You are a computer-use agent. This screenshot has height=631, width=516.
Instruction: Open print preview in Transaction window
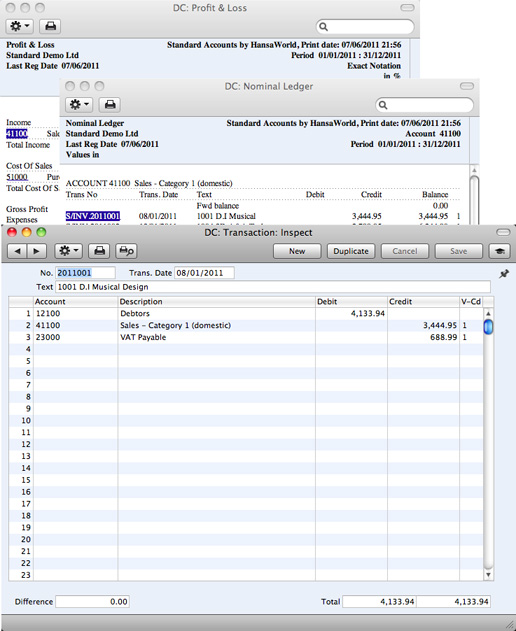coord(126,251)
